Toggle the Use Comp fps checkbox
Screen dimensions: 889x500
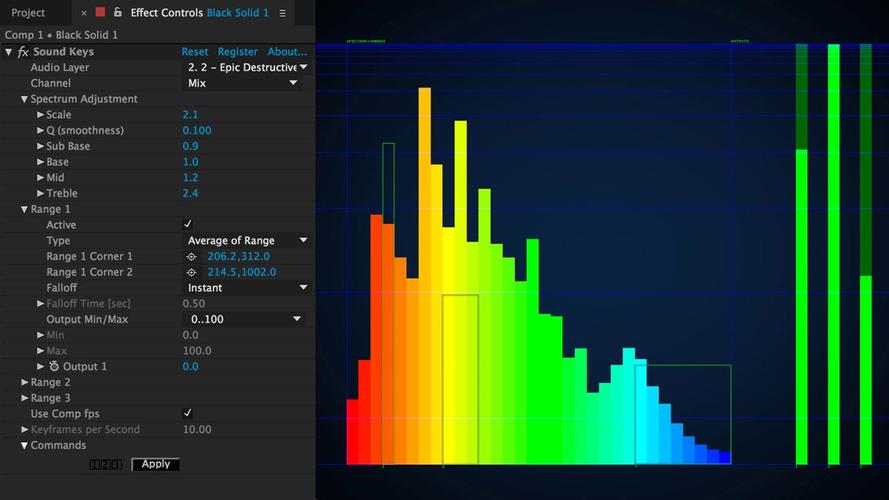pyautogui.click(x=188, y=413)
